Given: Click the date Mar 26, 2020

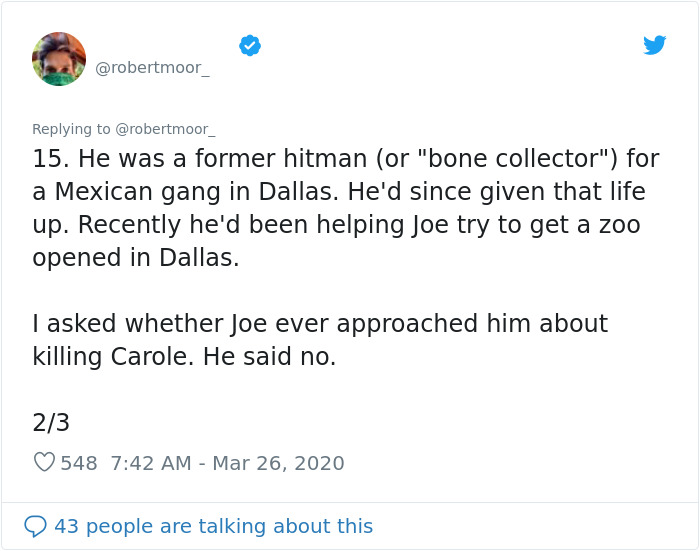Looking at the screenshot, I should coord(279,463).
